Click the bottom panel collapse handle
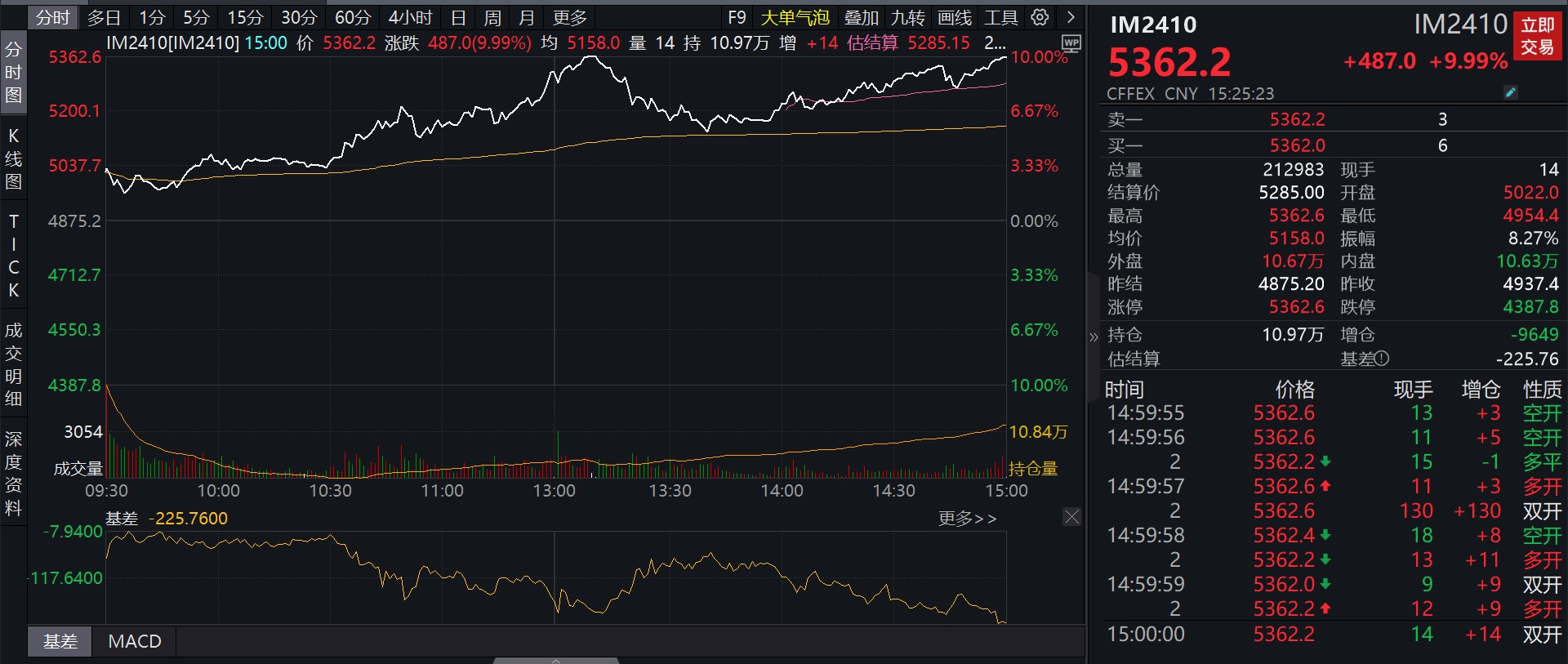 click(556, 660)
